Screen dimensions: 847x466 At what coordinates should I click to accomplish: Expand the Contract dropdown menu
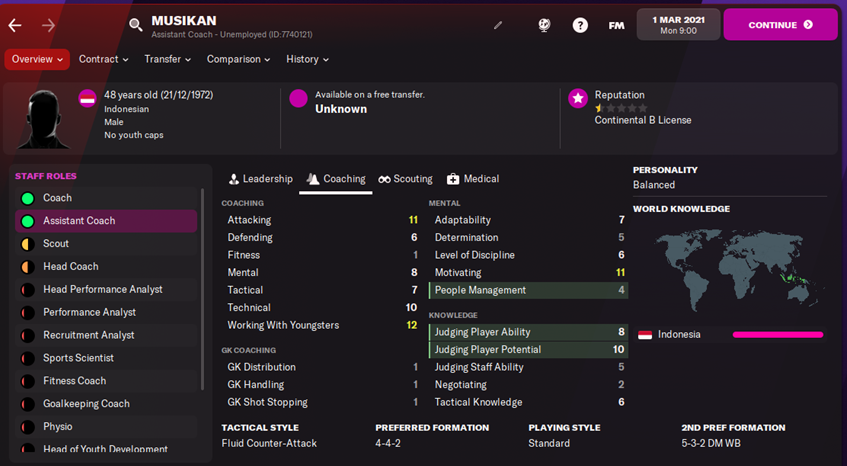[x=104, y=59]
